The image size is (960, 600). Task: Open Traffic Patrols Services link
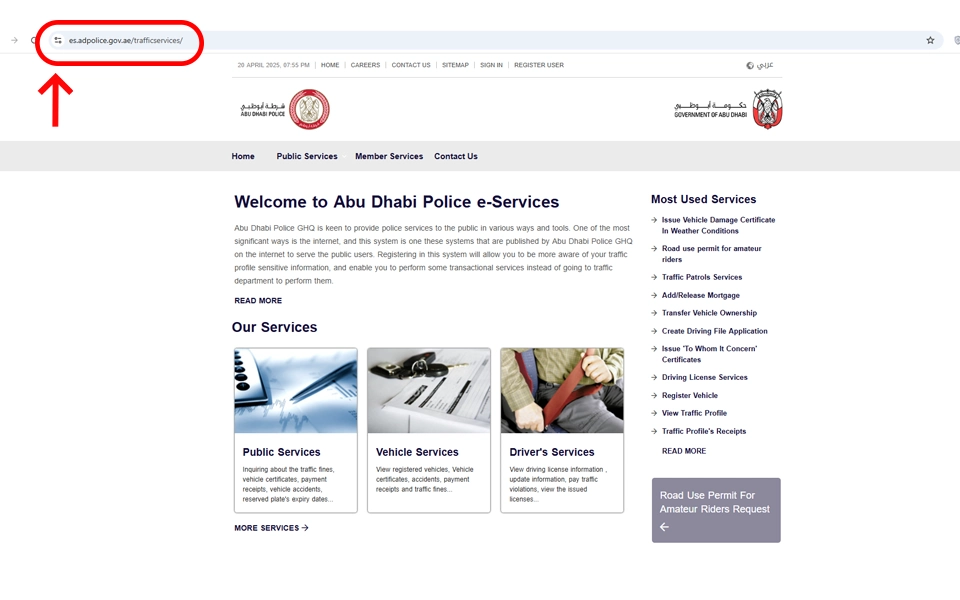coord(702,277)
